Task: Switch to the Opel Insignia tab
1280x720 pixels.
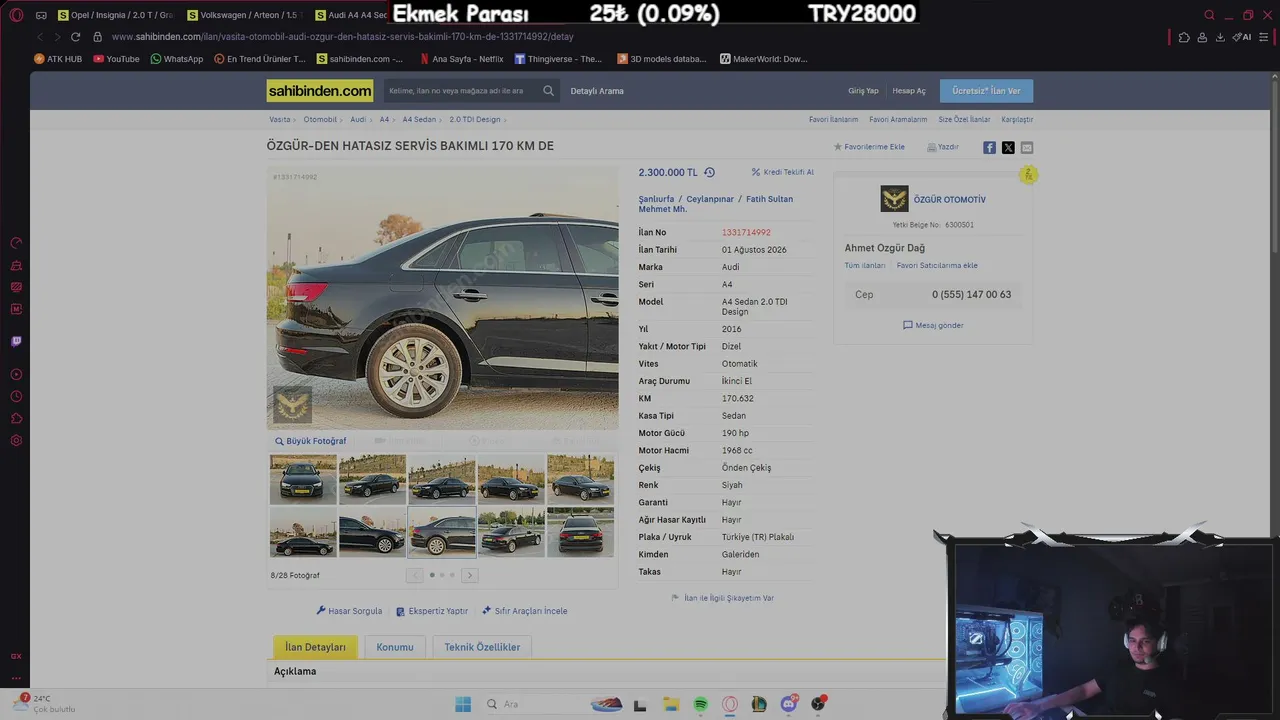Action: 116,15
